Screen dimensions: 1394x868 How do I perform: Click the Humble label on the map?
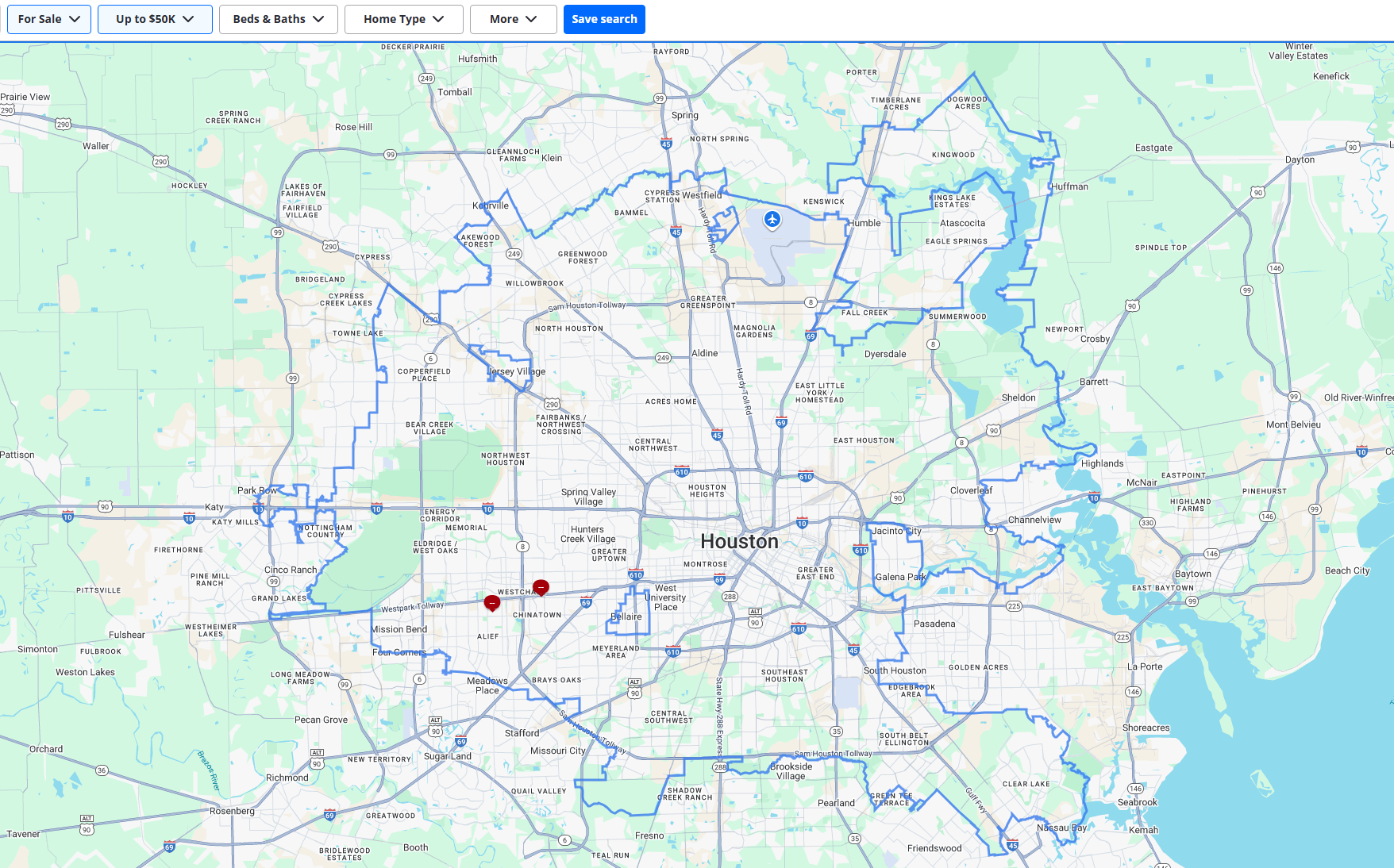click(x=865, y=223)
